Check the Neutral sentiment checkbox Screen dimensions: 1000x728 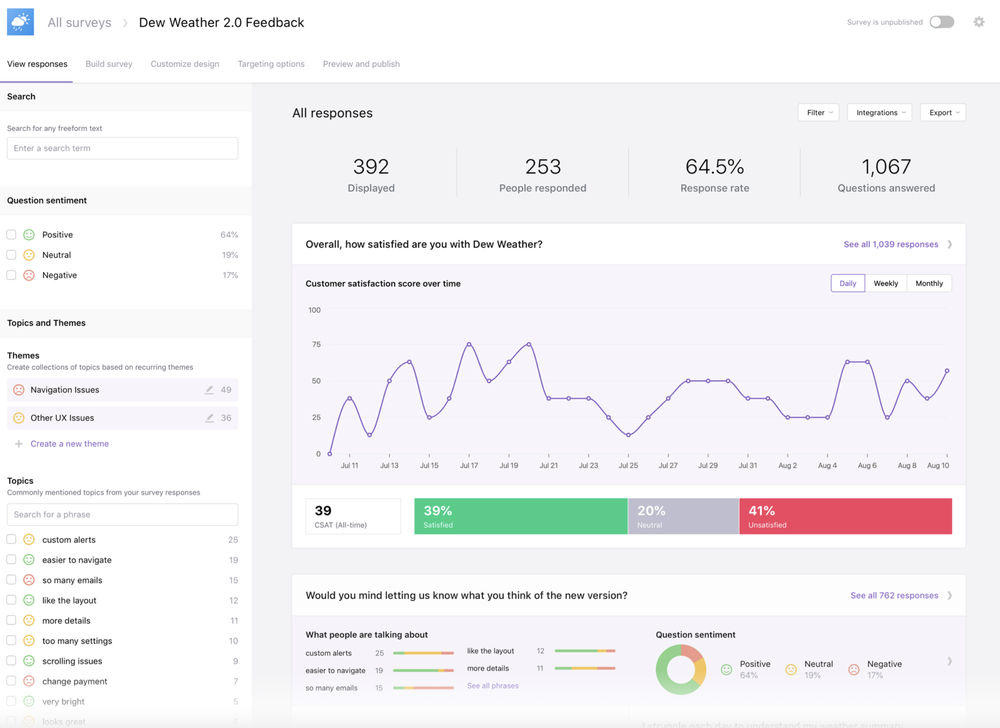[11, 255]
